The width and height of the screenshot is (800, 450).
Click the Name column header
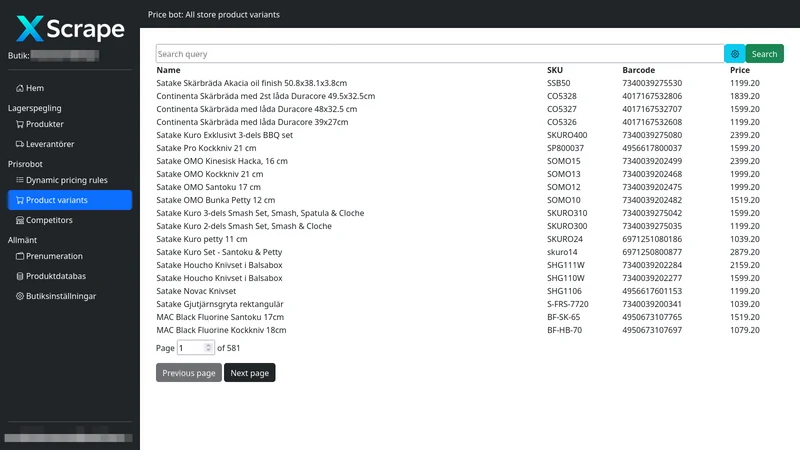[168, 70]
